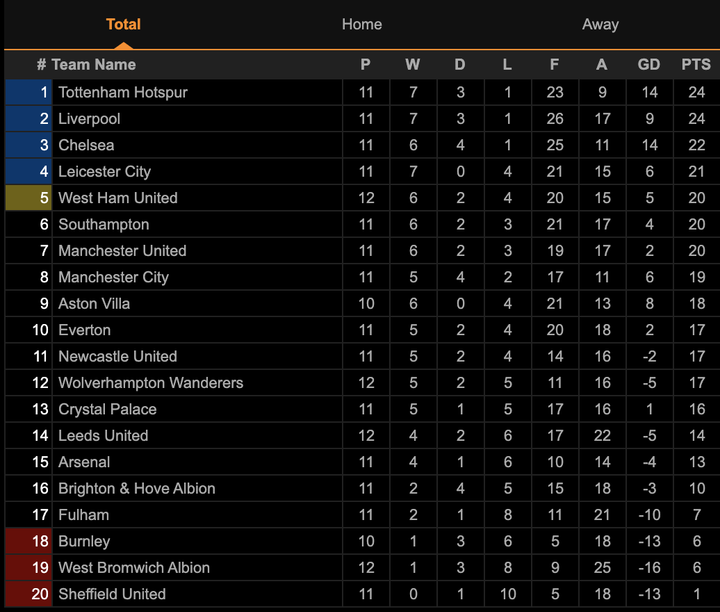Viewport: 720px width, 612px height.
Task: Sort table by PTS column header
Action: pyautogui.click(x=696, y=65)
